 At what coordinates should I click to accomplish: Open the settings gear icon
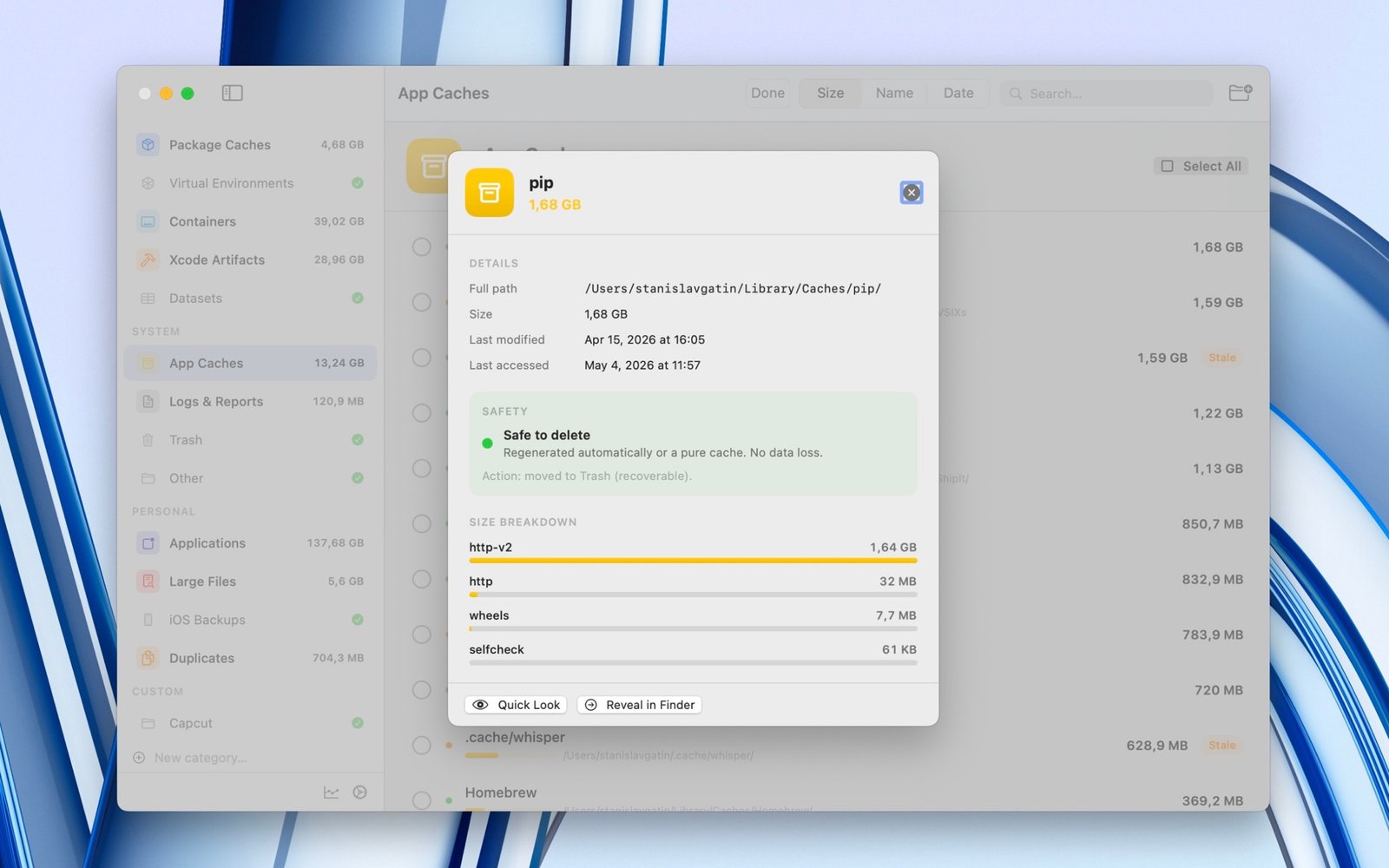359,792
